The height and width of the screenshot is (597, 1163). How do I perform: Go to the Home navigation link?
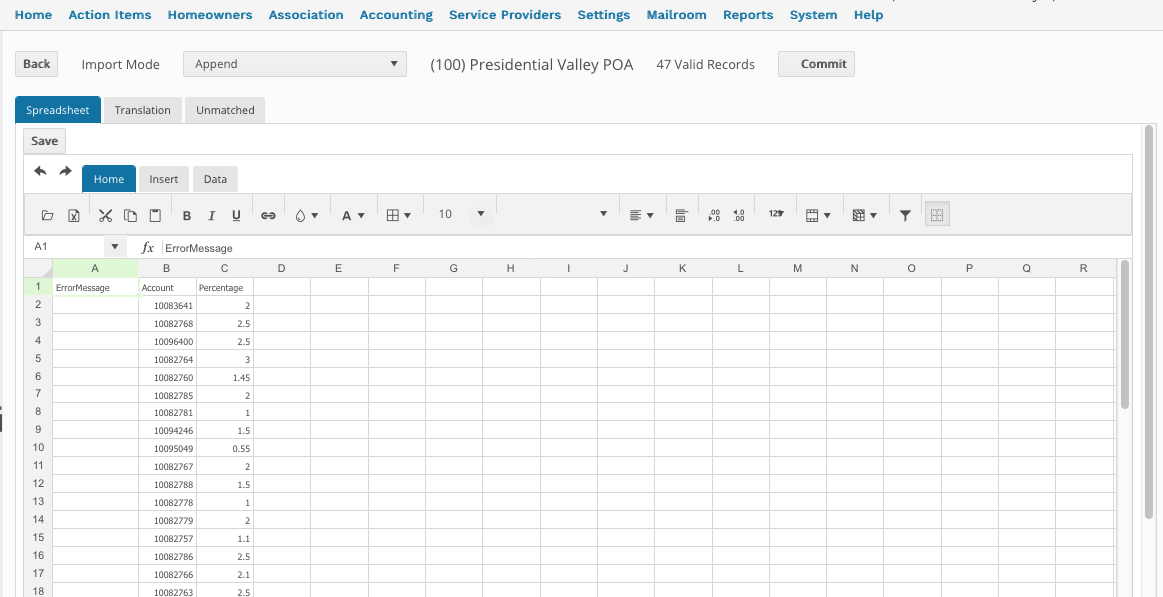[33, 15]
